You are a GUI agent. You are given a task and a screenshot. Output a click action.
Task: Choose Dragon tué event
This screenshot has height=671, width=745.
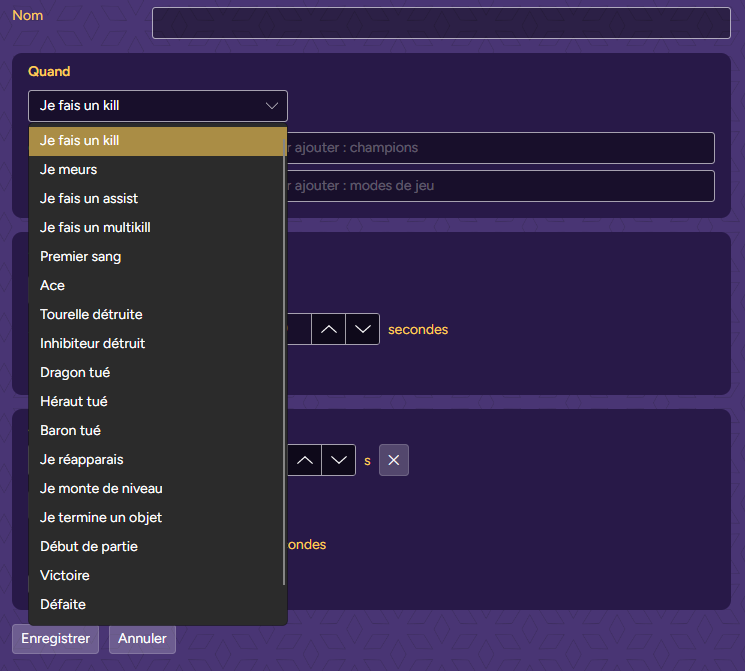click(157, 373)
